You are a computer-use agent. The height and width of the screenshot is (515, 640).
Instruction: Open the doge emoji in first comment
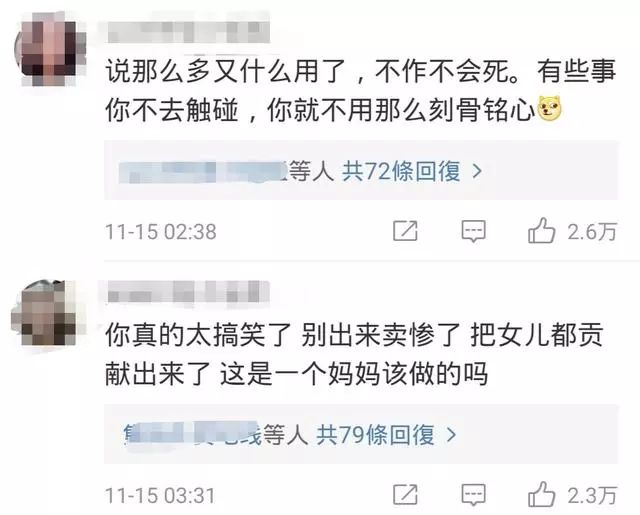[550, 109]
